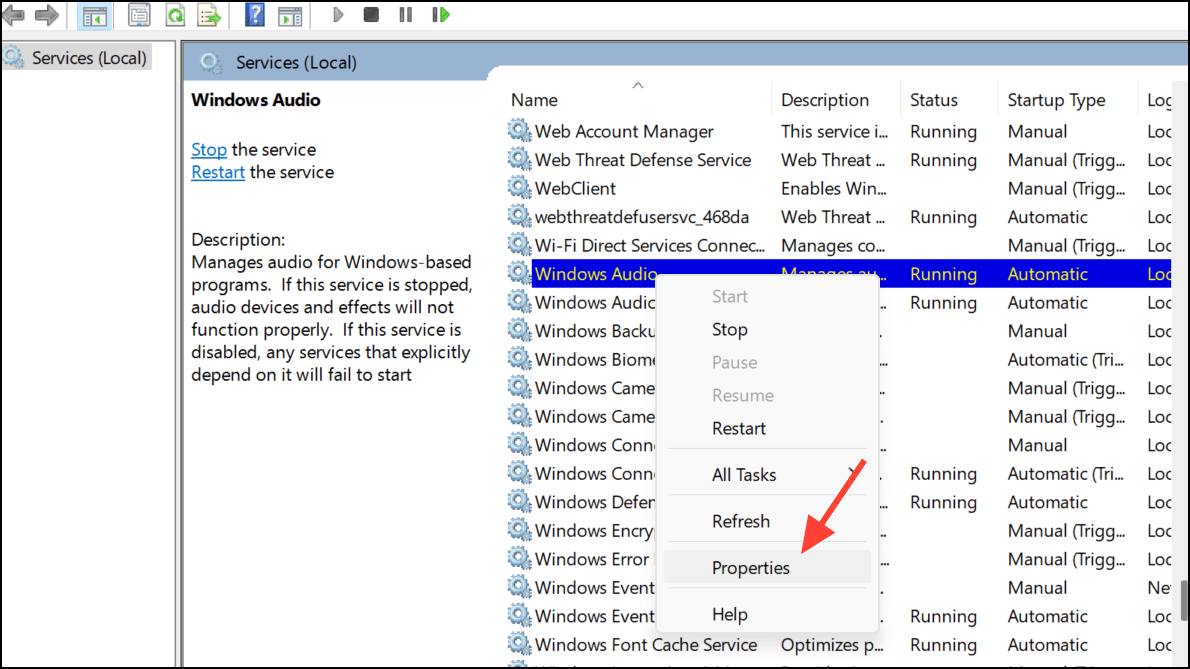1190x669 pixels.
Task: Toggle the Show/Hide Action Pane toolbar button
Action: coord(290,15)
